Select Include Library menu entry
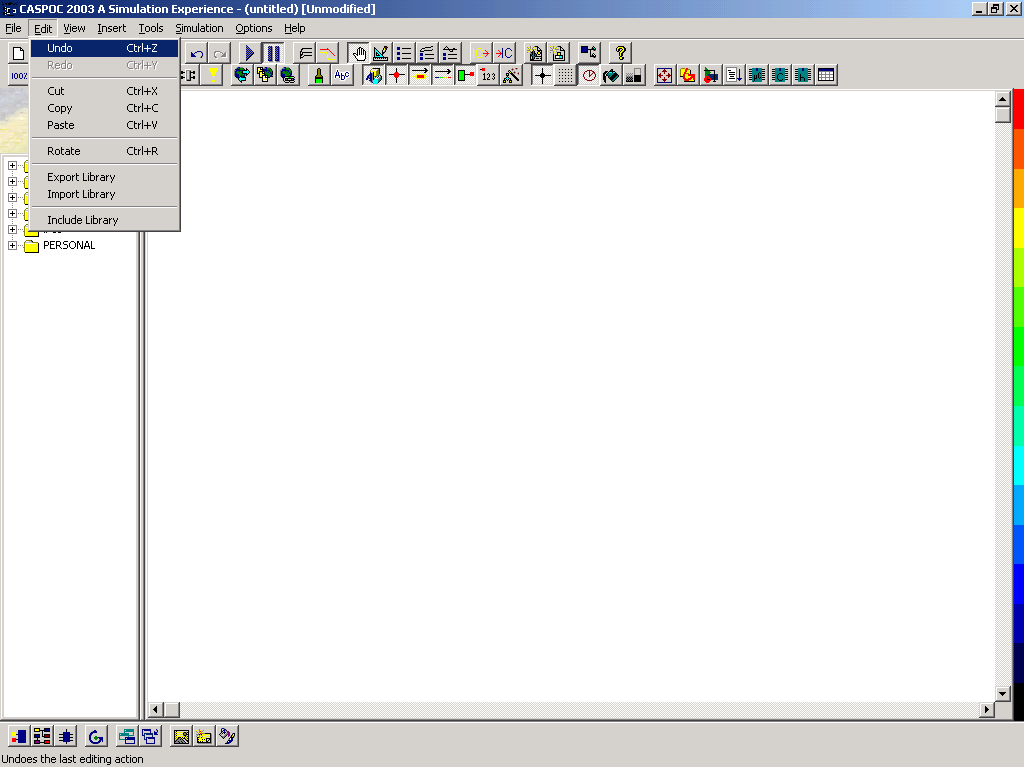Viewport: 1024px width, 768px height. 104,221
